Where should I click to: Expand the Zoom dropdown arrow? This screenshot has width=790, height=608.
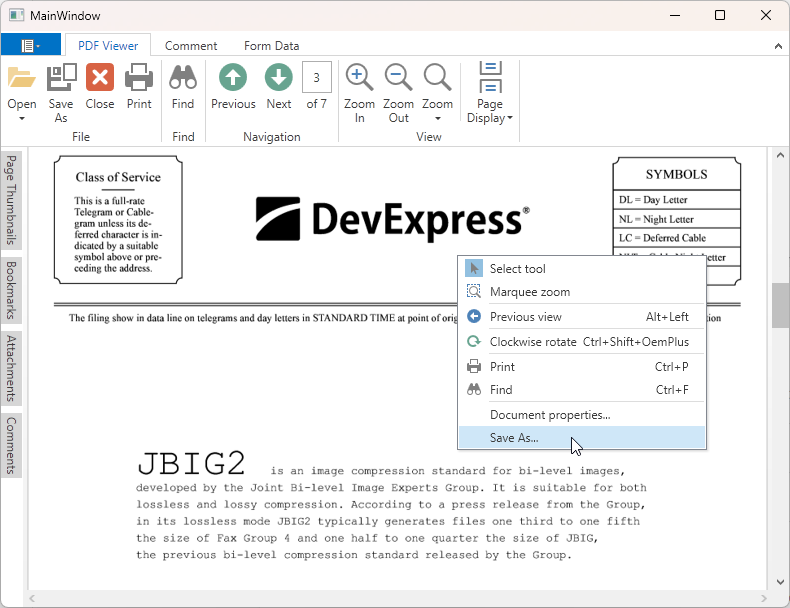(x=437, y=119)
